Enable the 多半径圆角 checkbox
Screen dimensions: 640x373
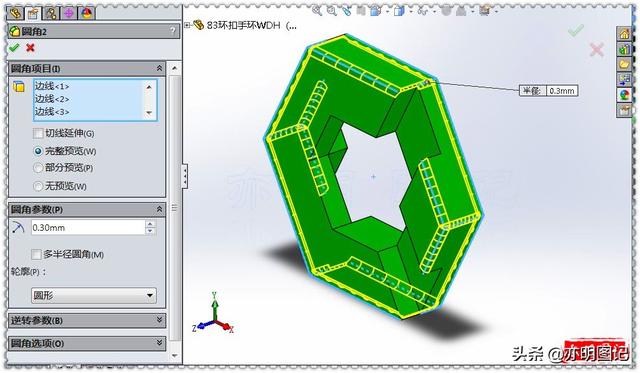36,254
